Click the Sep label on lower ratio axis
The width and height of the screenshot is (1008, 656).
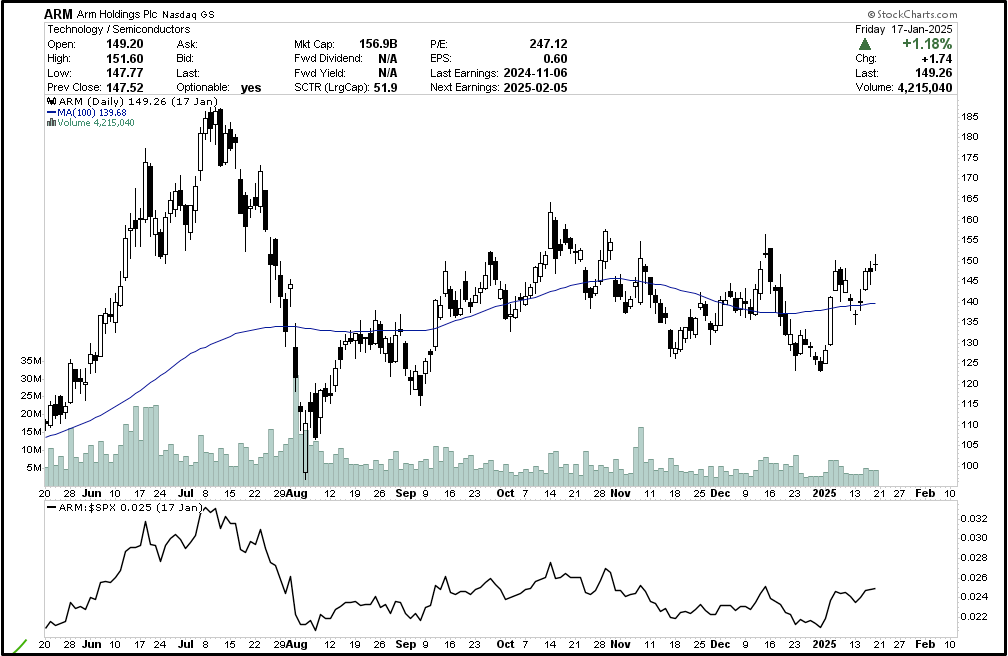[406, 644]
